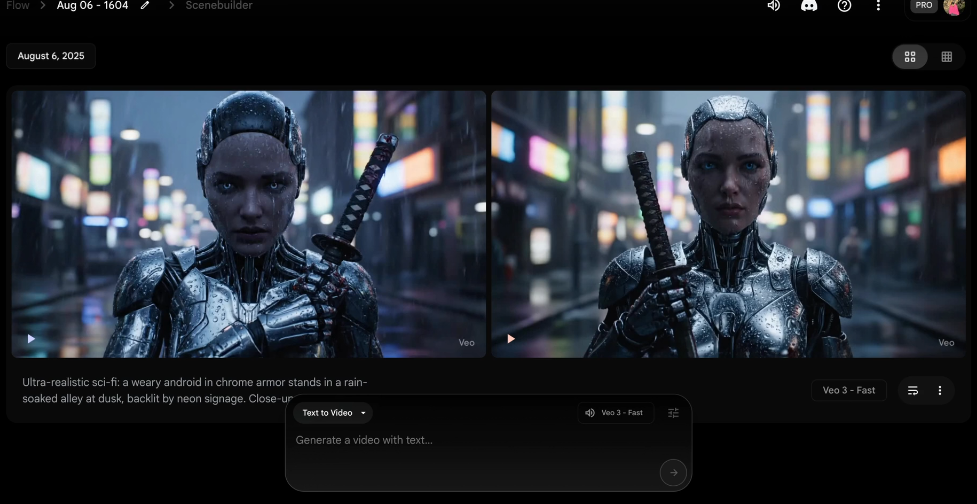The height and width of the screenshot is (504, 977).
Task: Edit project name with the pencil icon
Action: pos(146,6)
